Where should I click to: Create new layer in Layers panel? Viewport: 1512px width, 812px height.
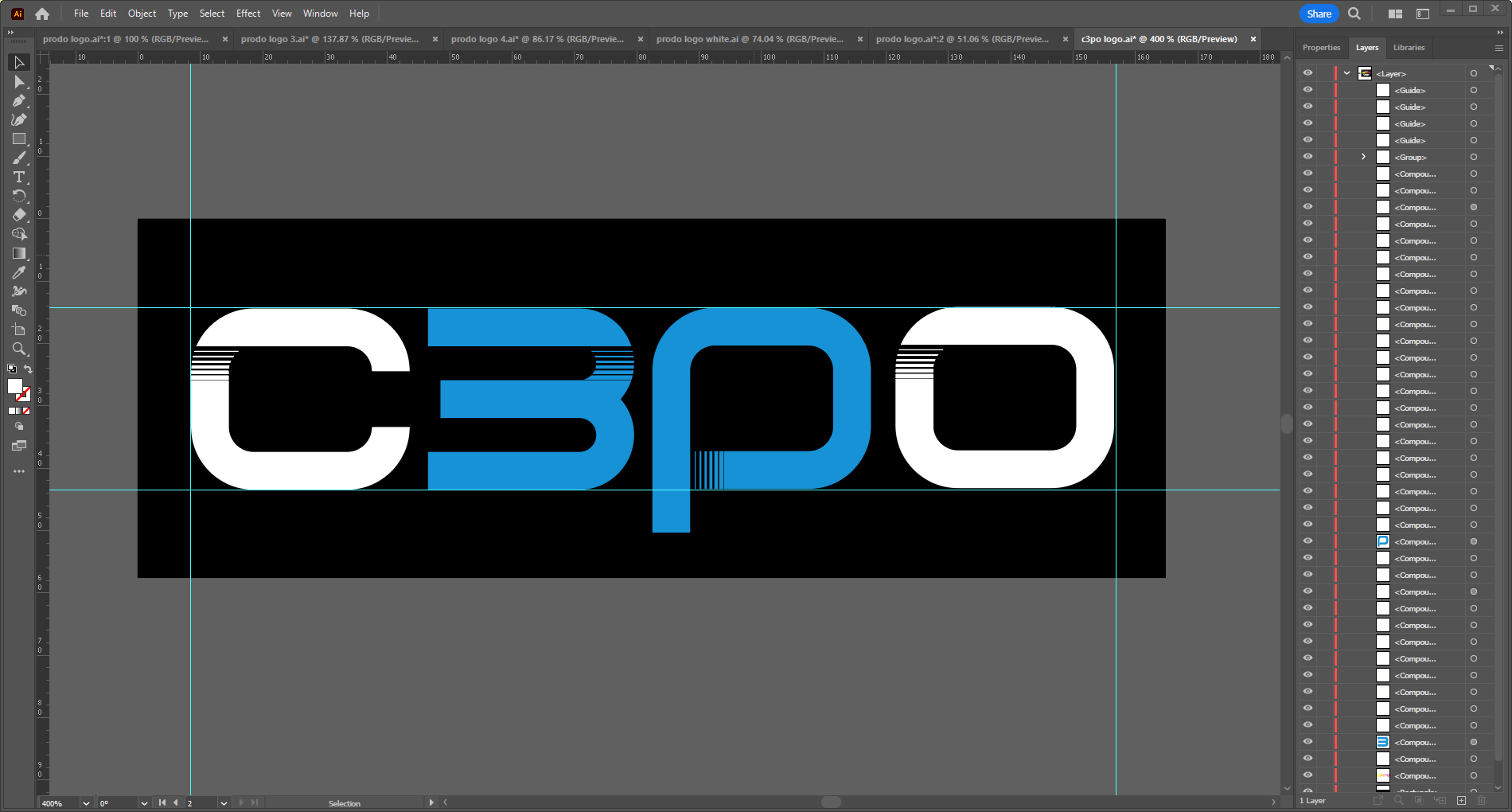point(1461,800)
